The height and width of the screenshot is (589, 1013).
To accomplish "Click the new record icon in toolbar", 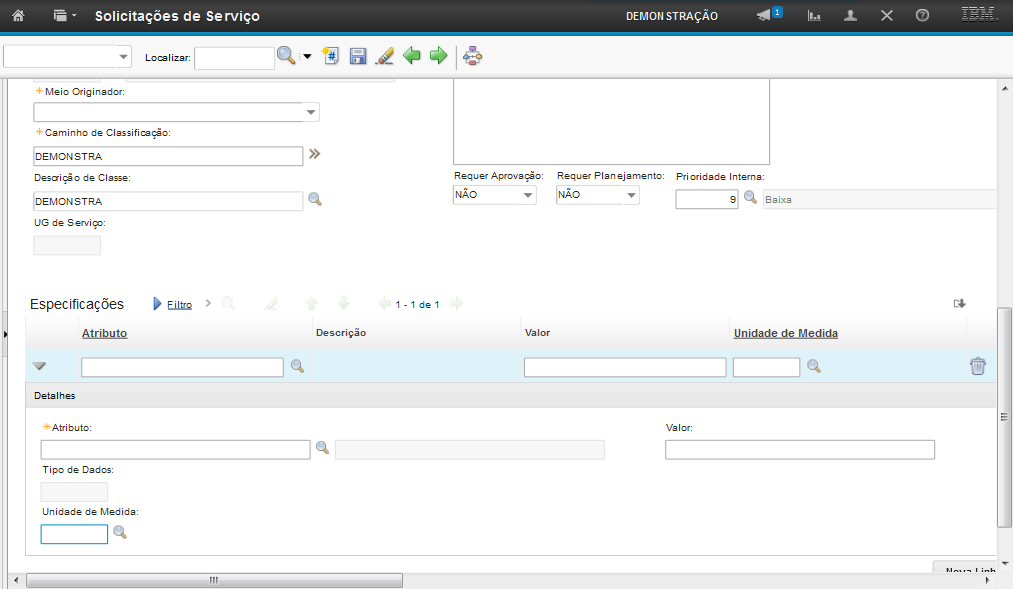I will (x=331, y=57).
